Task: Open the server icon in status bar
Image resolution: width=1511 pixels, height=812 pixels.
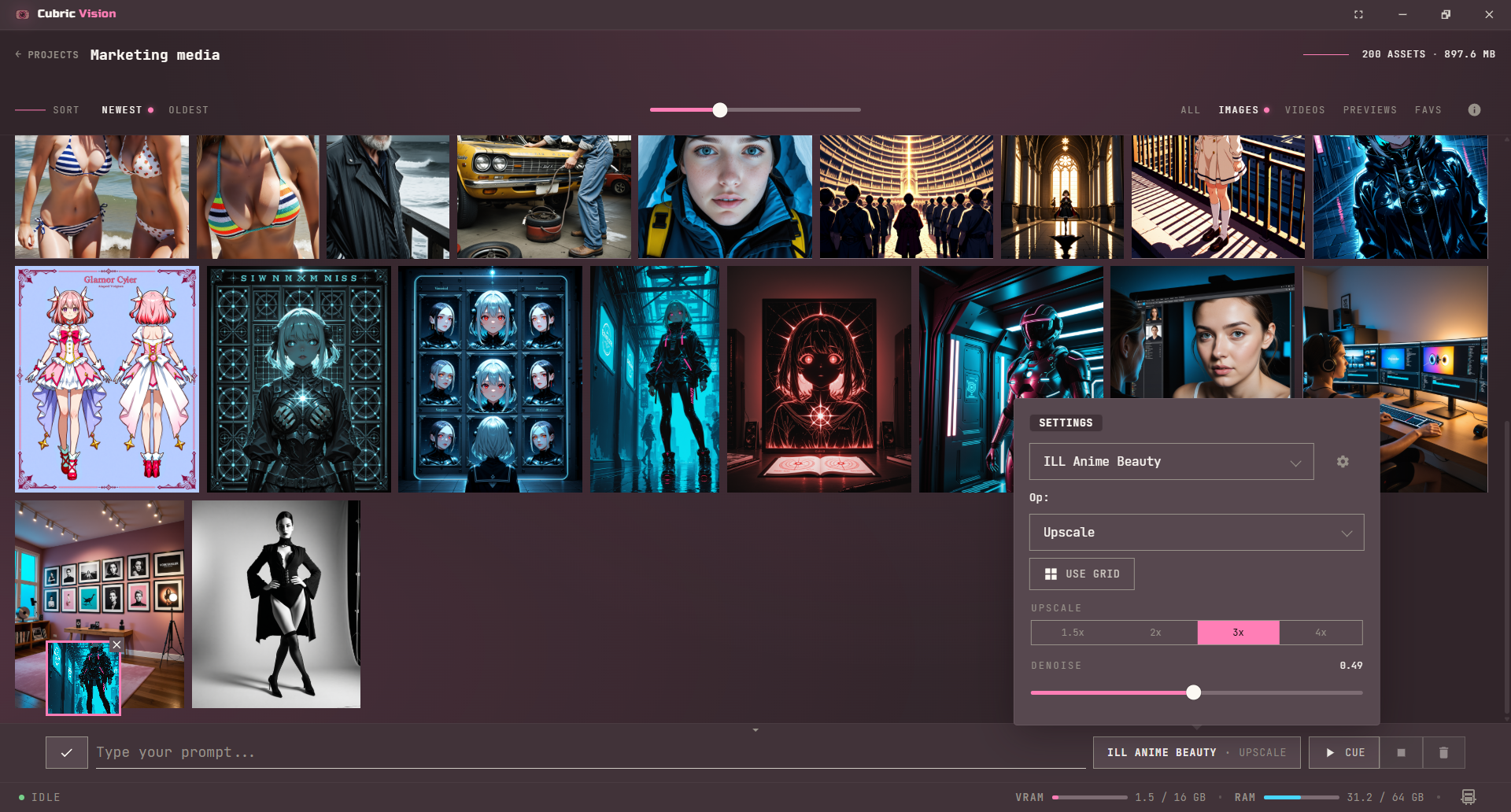Action: click(1469, 797)
